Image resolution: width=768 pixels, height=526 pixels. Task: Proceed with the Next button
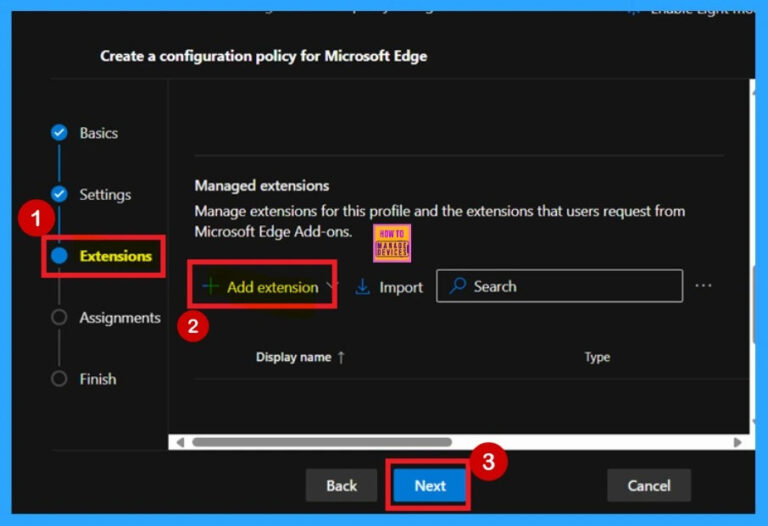(430, 485)
